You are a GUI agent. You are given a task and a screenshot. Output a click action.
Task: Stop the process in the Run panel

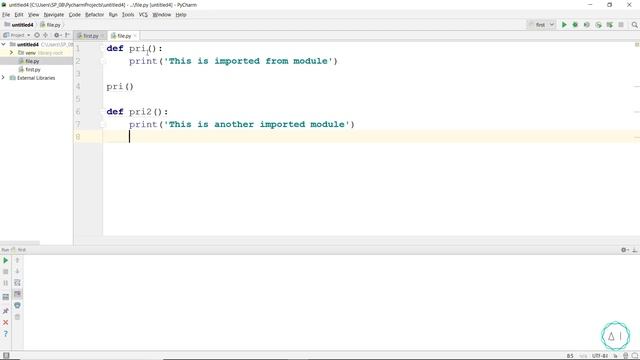[x=6, y=272]
